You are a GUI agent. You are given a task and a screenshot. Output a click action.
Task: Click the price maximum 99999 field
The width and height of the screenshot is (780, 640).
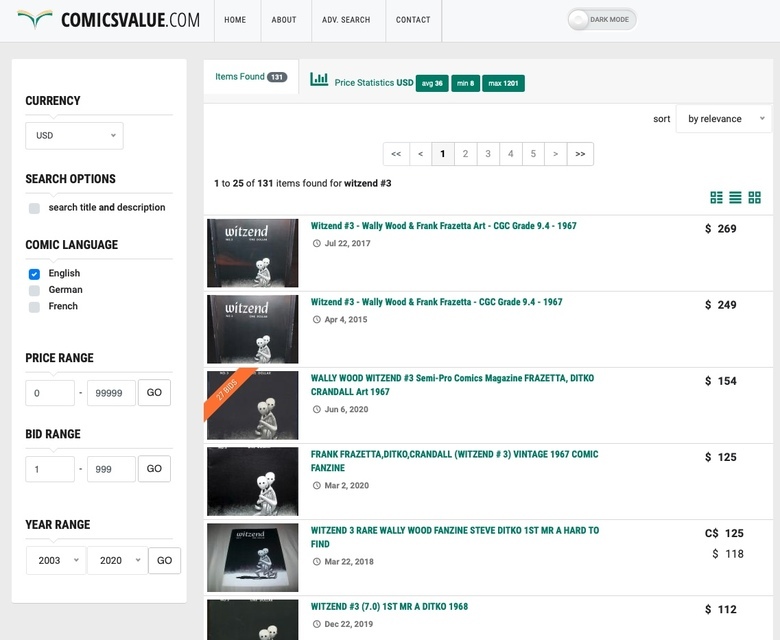click(111, 393)
